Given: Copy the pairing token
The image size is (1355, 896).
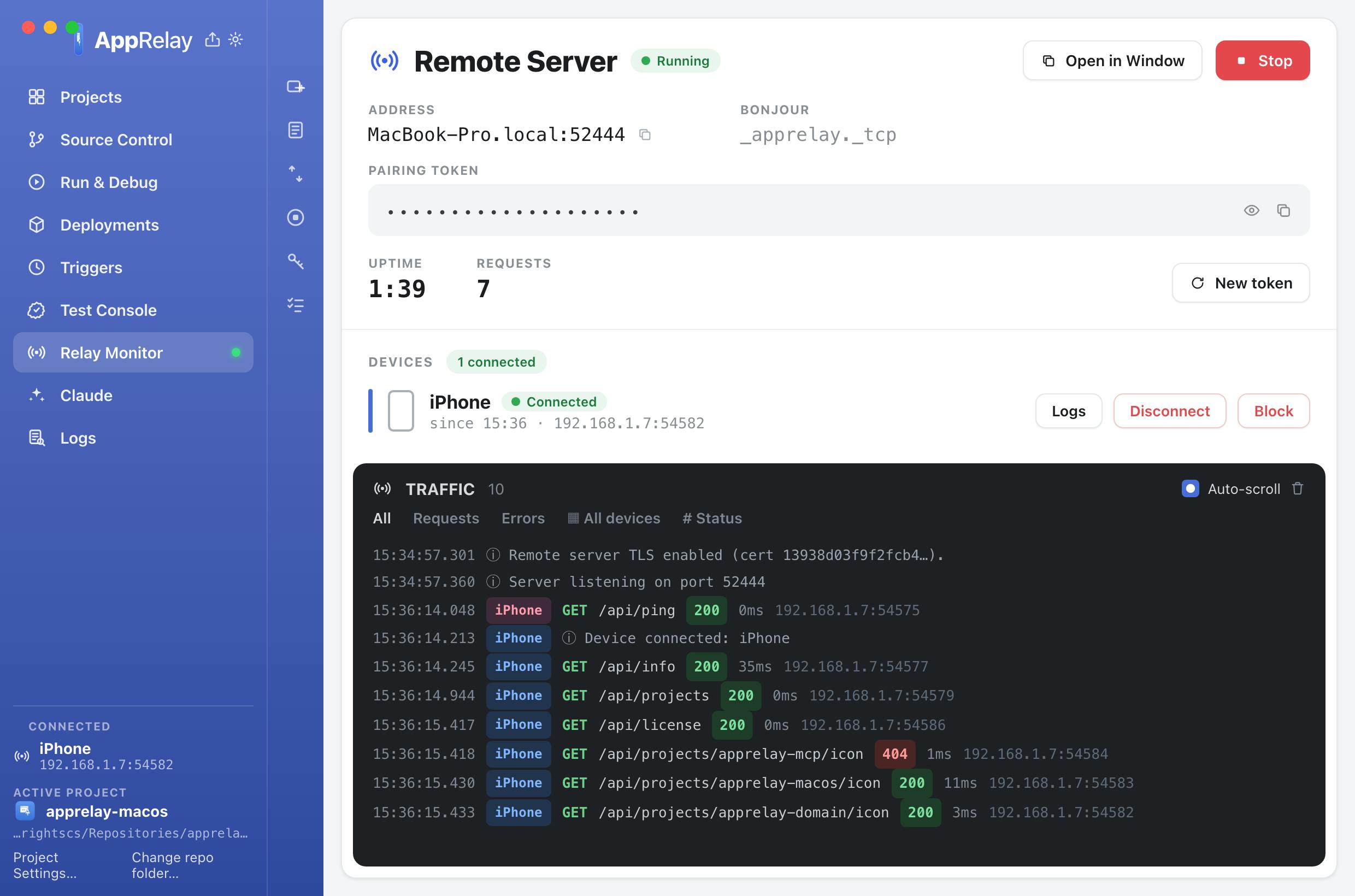Looking at the screenshot, I should click(1283, 210).
